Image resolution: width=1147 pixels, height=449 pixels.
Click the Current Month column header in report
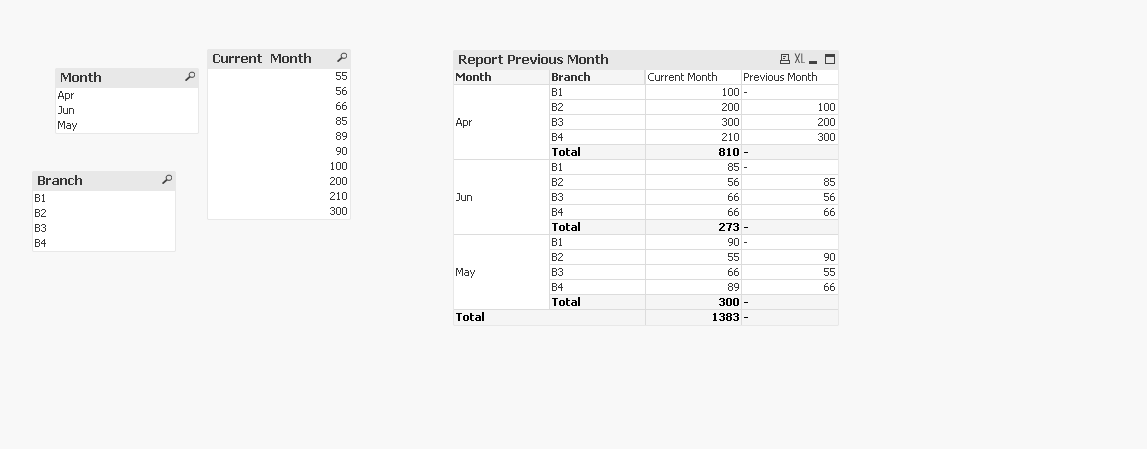click(682, 77)
